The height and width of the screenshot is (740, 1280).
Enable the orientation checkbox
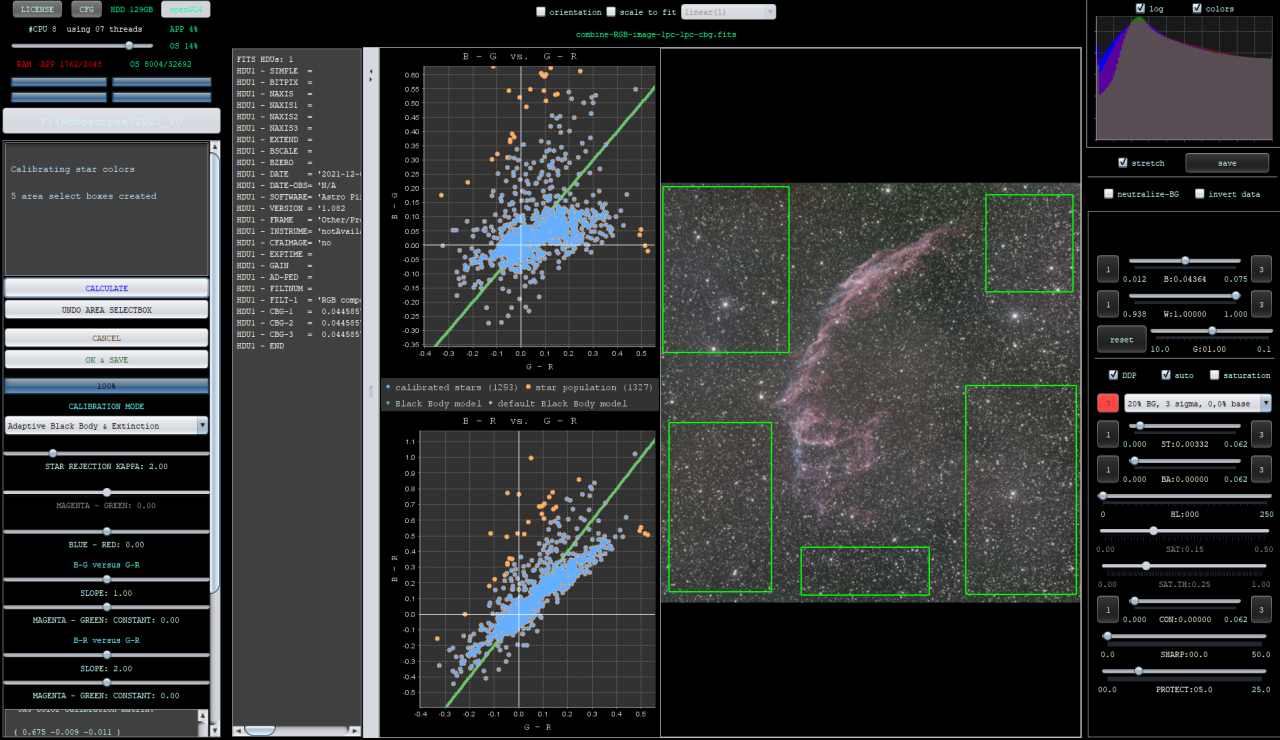[x=541, y=12]
